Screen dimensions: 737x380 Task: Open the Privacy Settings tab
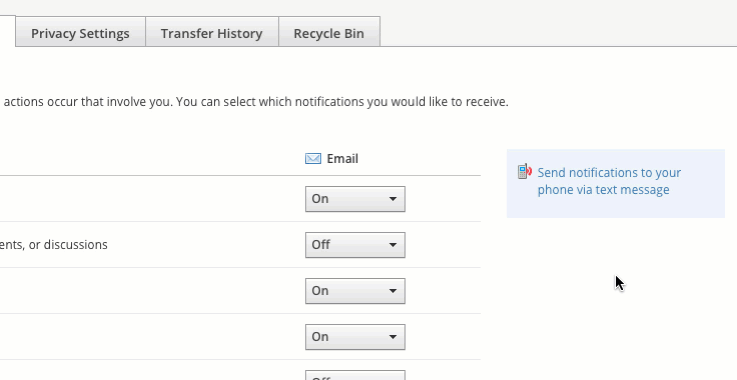point(80,33)
